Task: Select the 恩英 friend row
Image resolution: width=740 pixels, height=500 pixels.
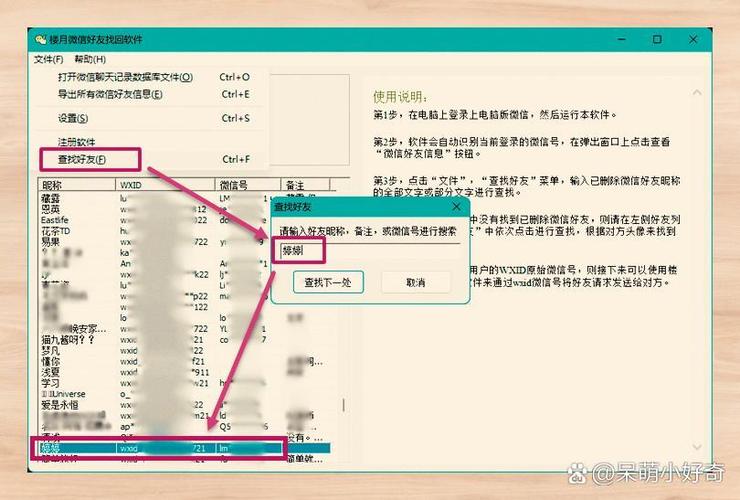Action: [x=184, y=209]
